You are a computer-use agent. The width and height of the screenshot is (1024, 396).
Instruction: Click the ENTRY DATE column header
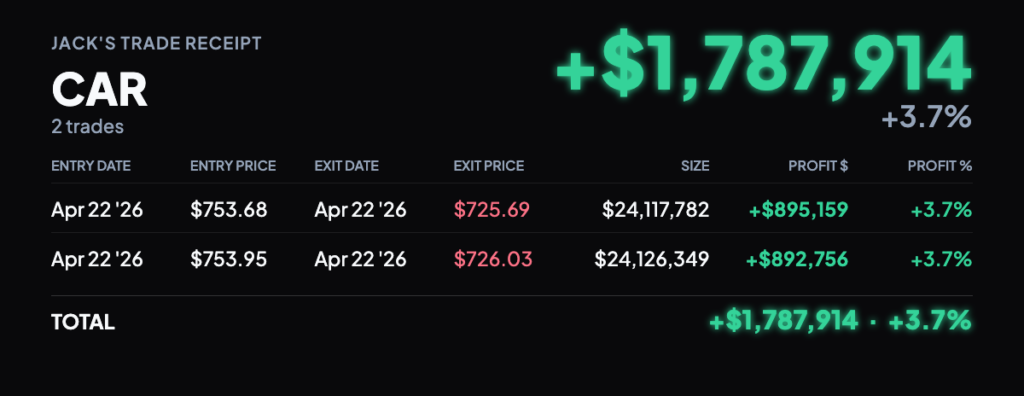pyautogui.click(x=91, y=166)
